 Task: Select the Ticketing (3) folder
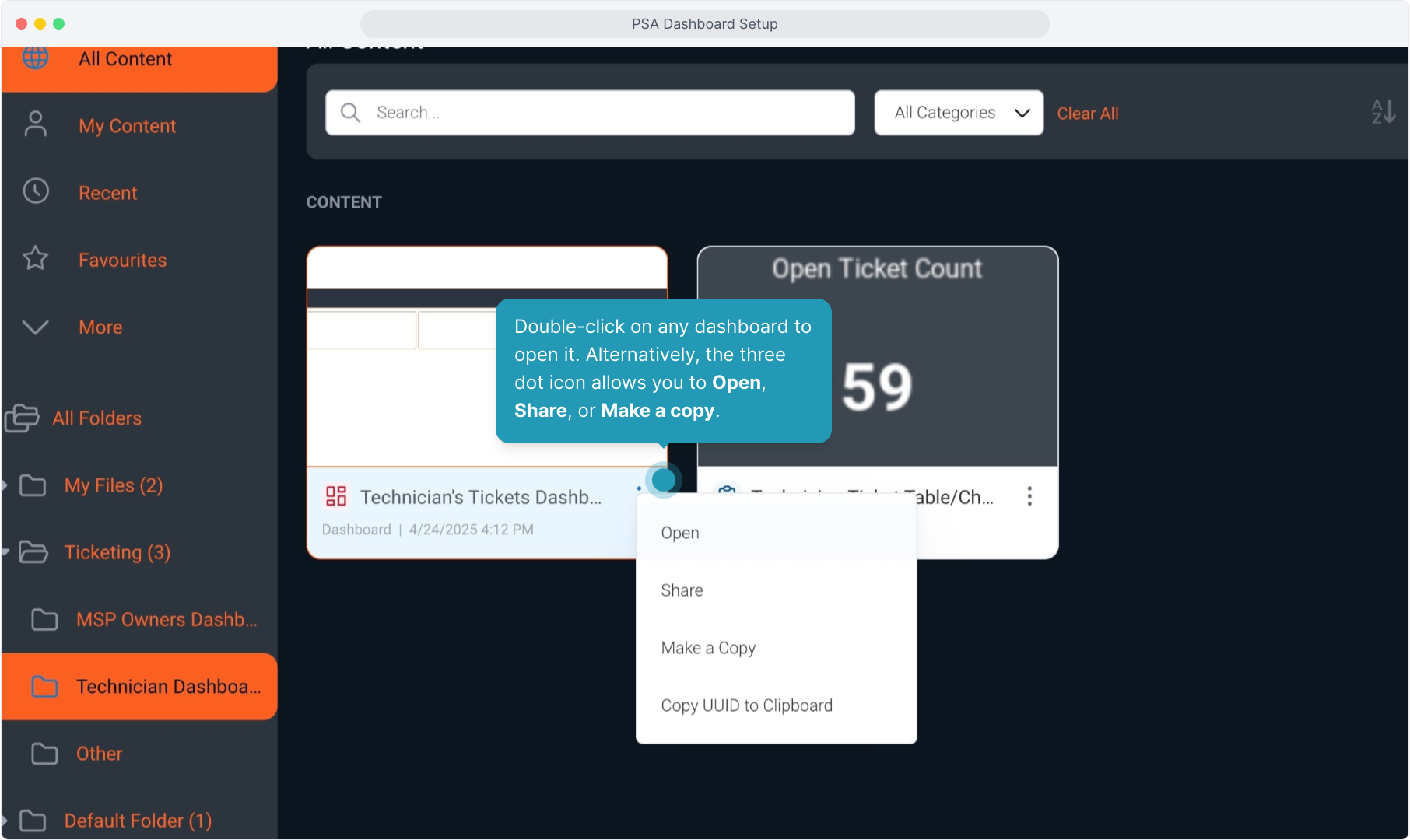pos(117,552)
